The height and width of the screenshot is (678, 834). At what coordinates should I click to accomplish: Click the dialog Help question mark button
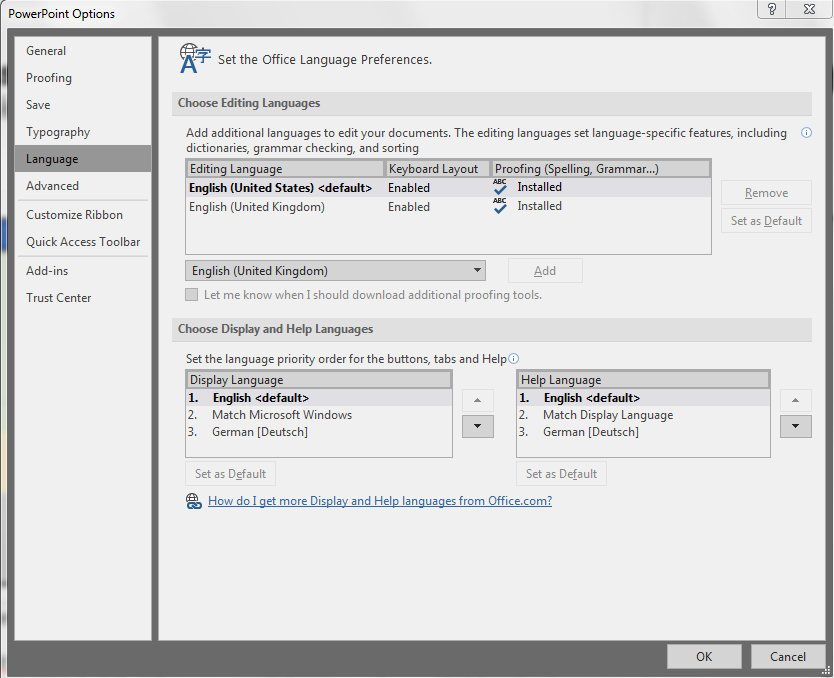[772, 9]
